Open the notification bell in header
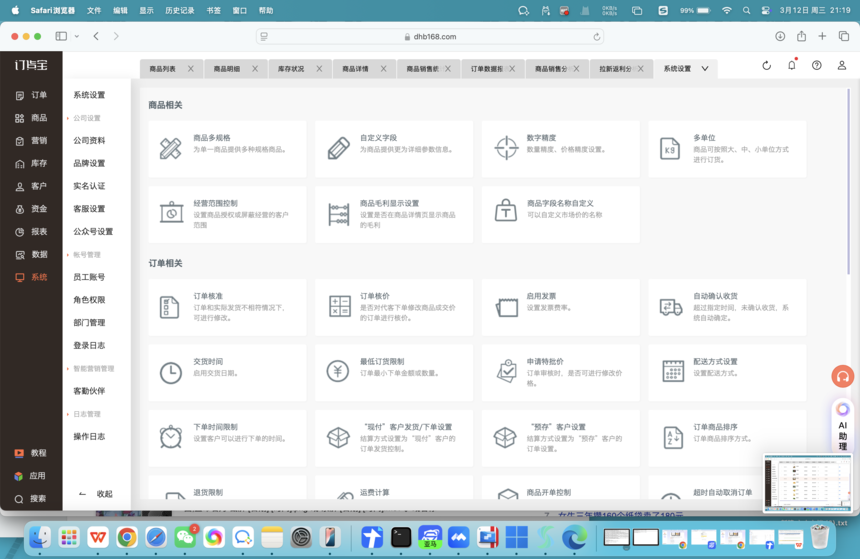 (791, 65)
